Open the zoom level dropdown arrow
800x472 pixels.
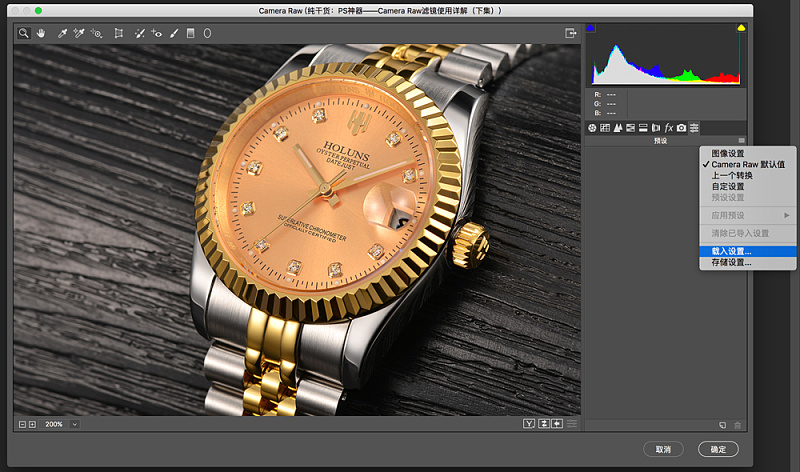click(x=74, y=424)
